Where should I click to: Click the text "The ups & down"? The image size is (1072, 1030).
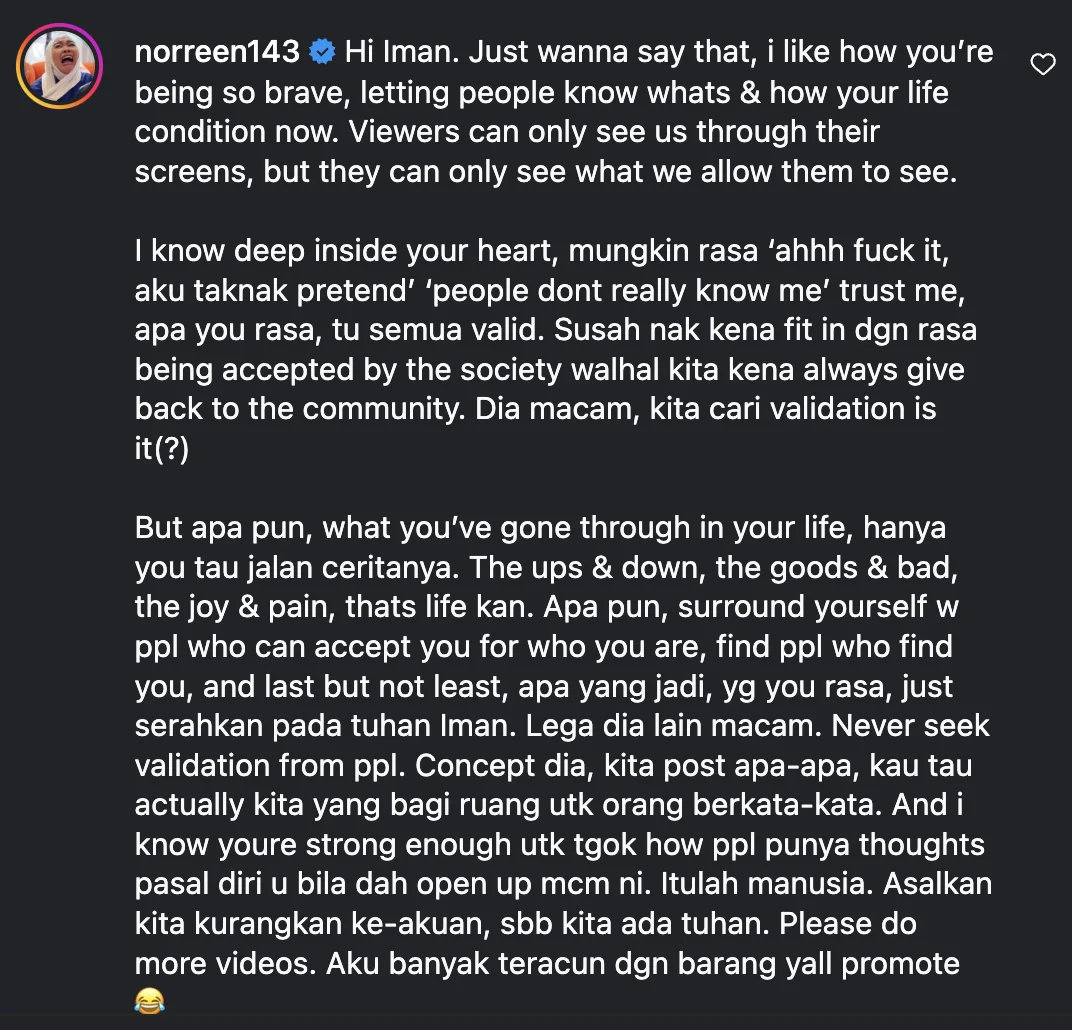click(x=580, y=567)
